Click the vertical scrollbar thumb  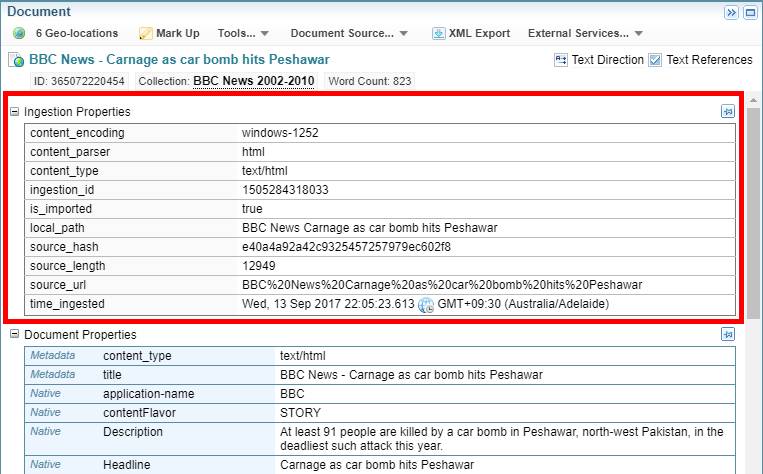click(753, 210)
